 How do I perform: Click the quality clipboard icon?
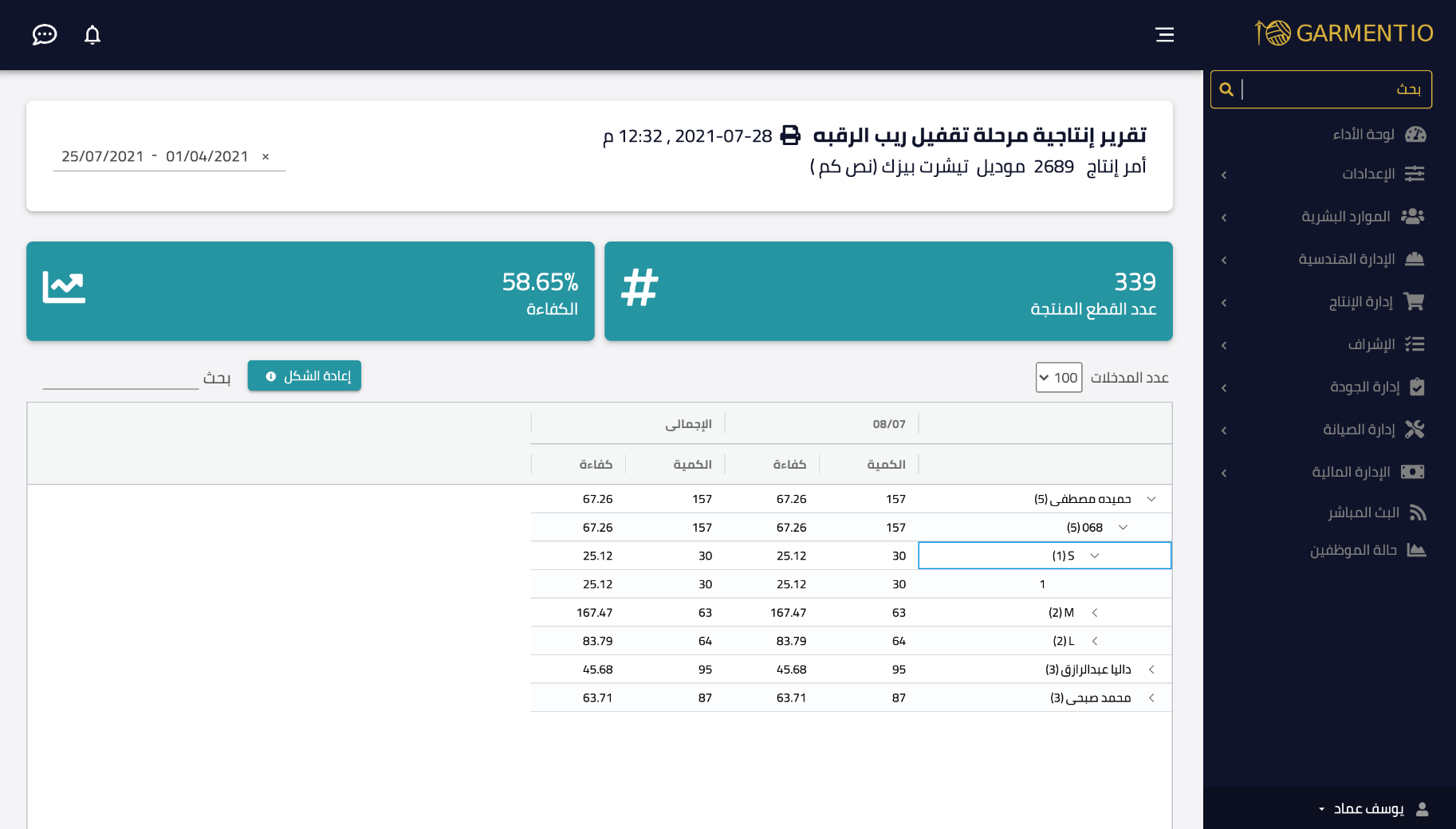pos(1417,387)
